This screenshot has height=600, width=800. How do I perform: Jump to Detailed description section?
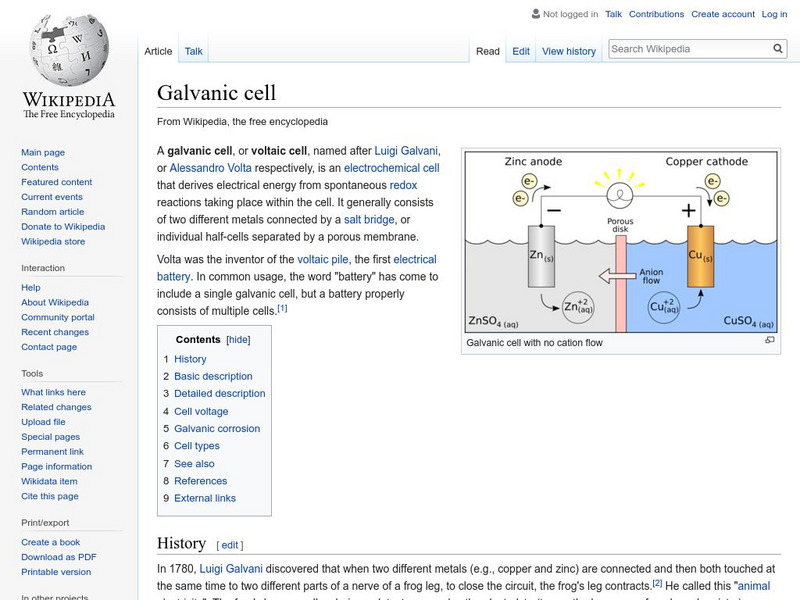[x=219, y=393]
